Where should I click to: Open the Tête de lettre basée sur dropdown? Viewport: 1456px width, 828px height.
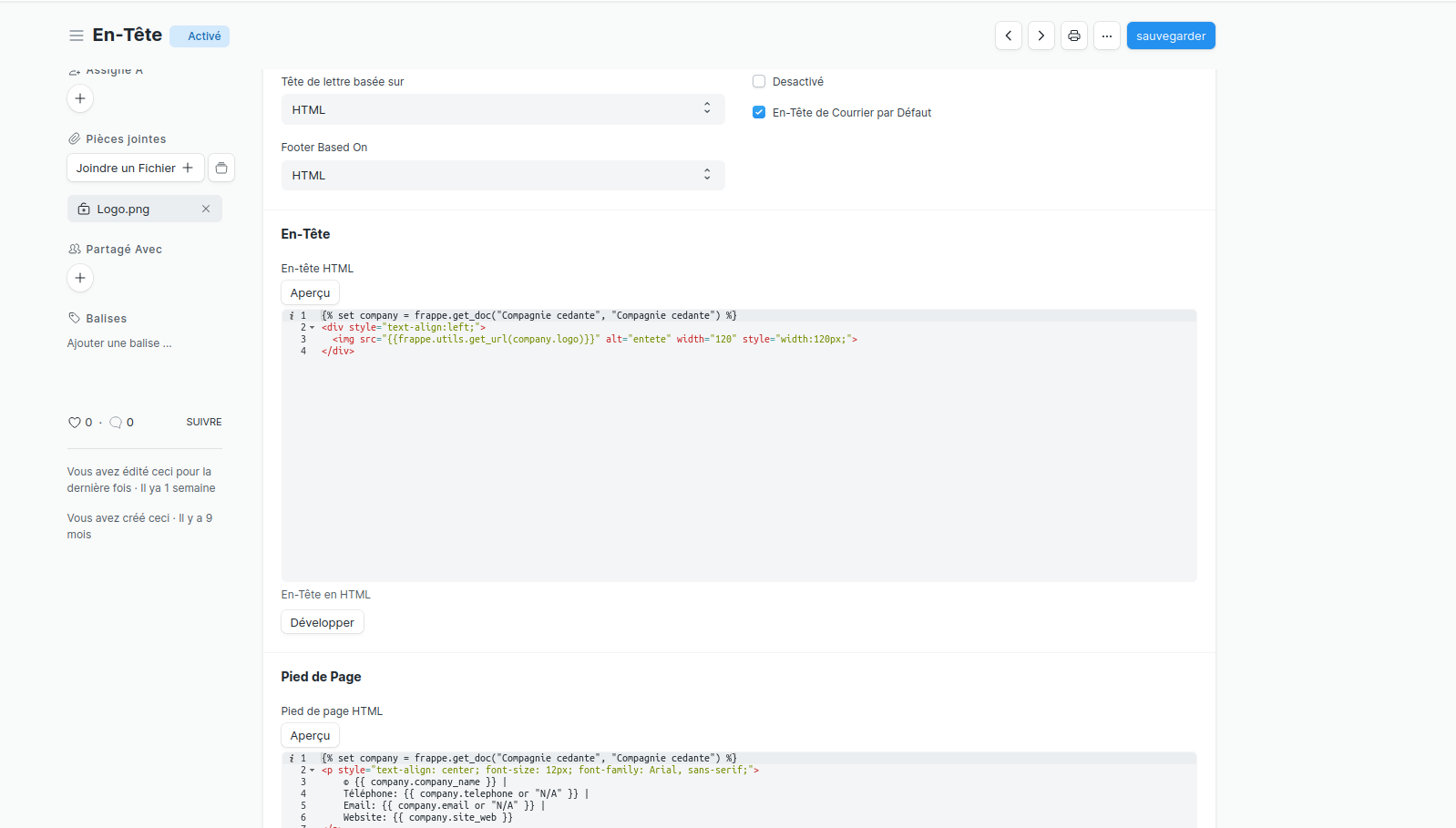pos(502,109)
